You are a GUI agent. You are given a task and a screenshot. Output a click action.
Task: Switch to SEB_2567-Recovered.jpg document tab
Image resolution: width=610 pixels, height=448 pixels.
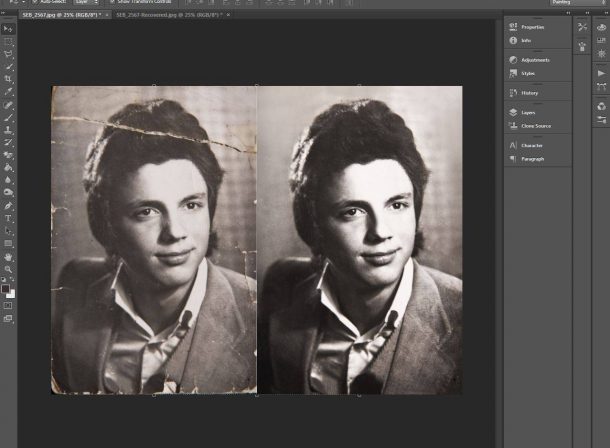click(169, 15)
